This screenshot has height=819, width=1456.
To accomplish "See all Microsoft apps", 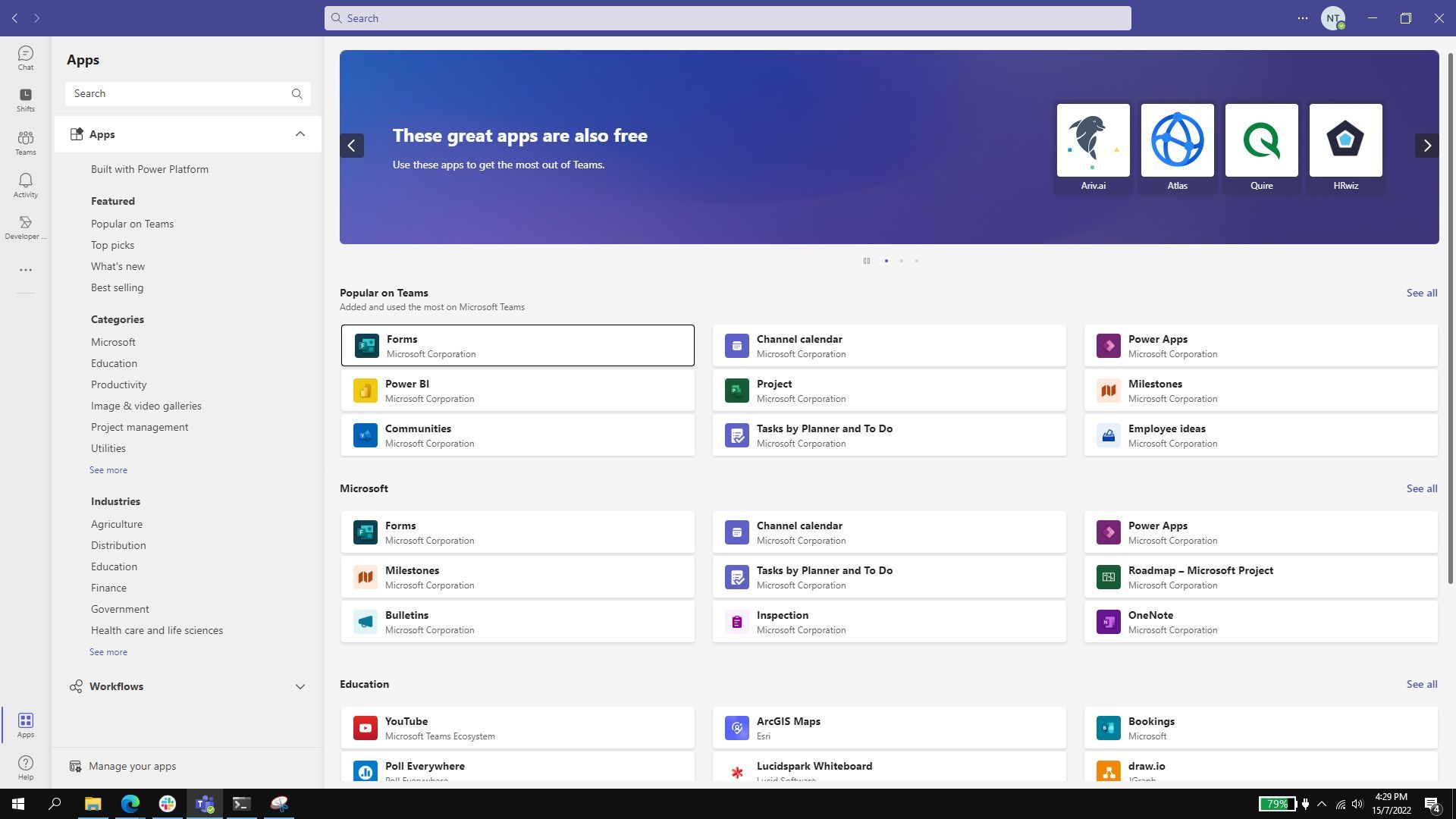I will (x=1422, y=488).
